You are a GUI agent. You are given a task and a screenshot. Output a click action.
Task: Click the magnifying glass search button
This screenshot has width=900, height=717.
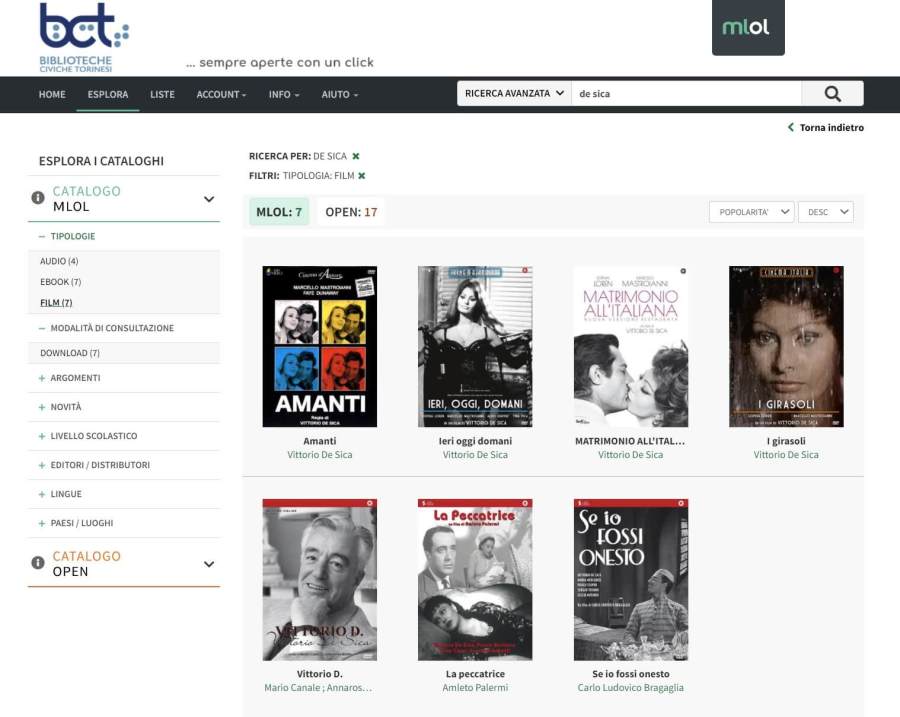tap(832, 94)
